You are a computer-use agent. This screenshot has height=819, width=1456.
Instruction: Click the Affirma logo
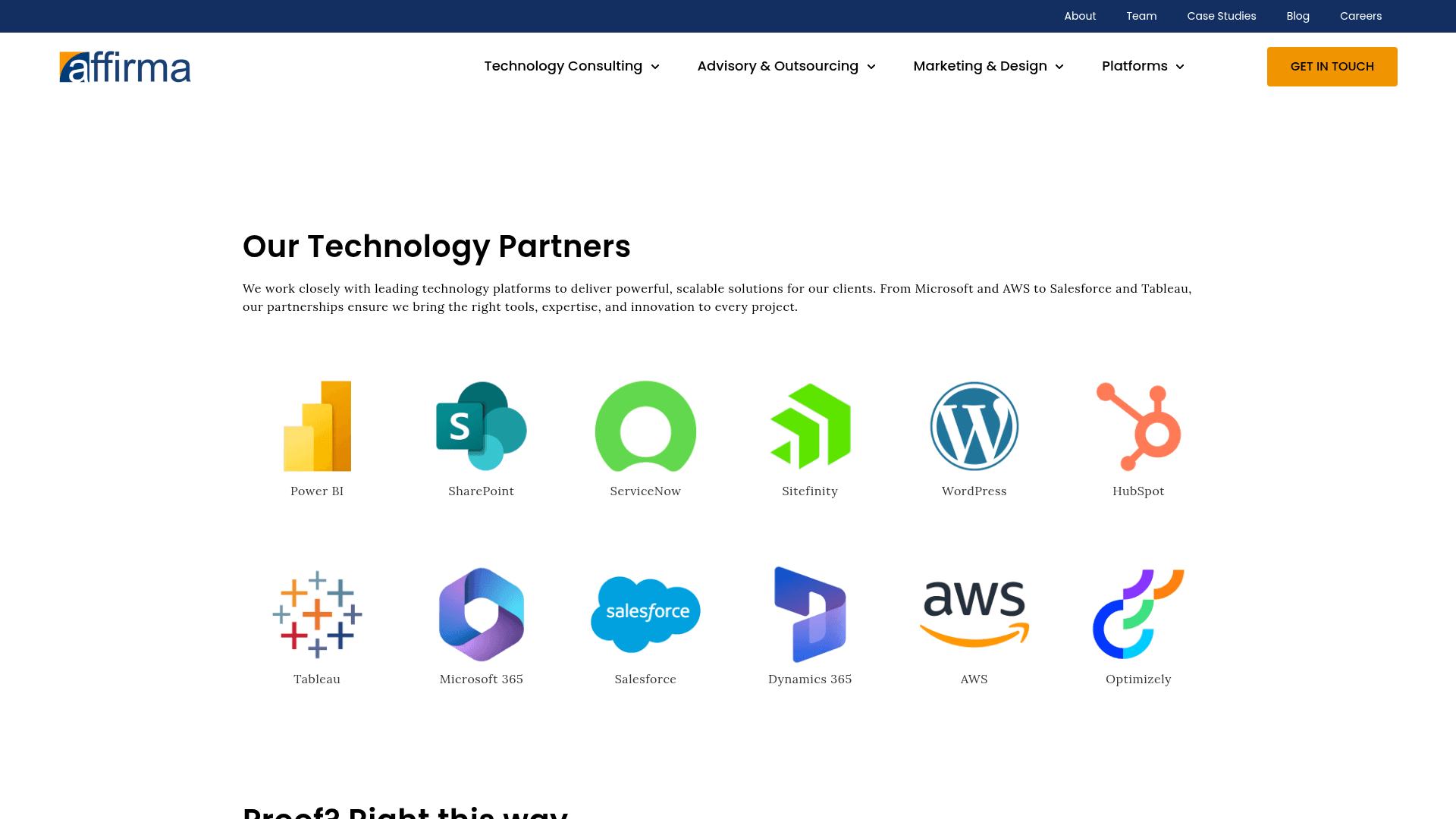click(125, 66)
